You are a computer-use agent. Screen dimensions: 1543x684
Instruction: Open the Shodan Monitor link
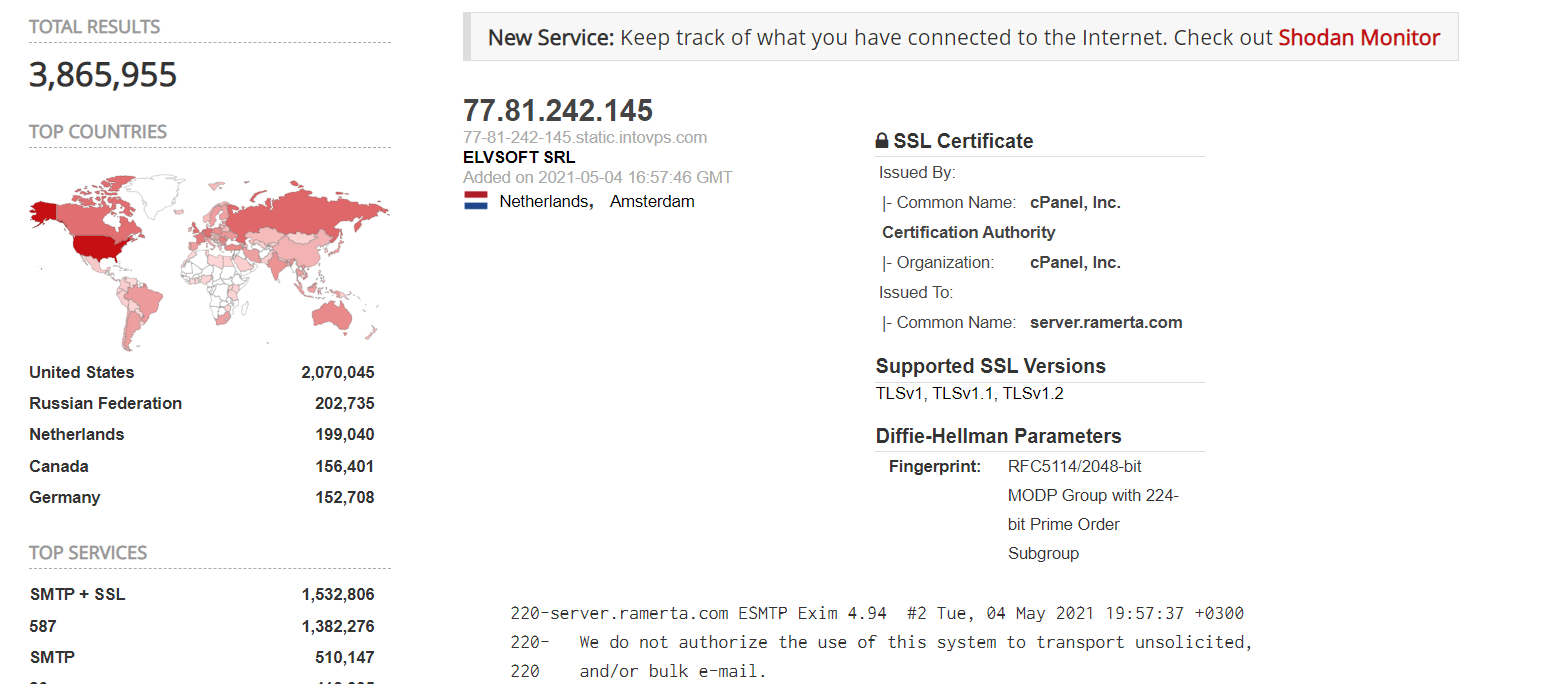pyautogui.click(x=1359, y=38)
